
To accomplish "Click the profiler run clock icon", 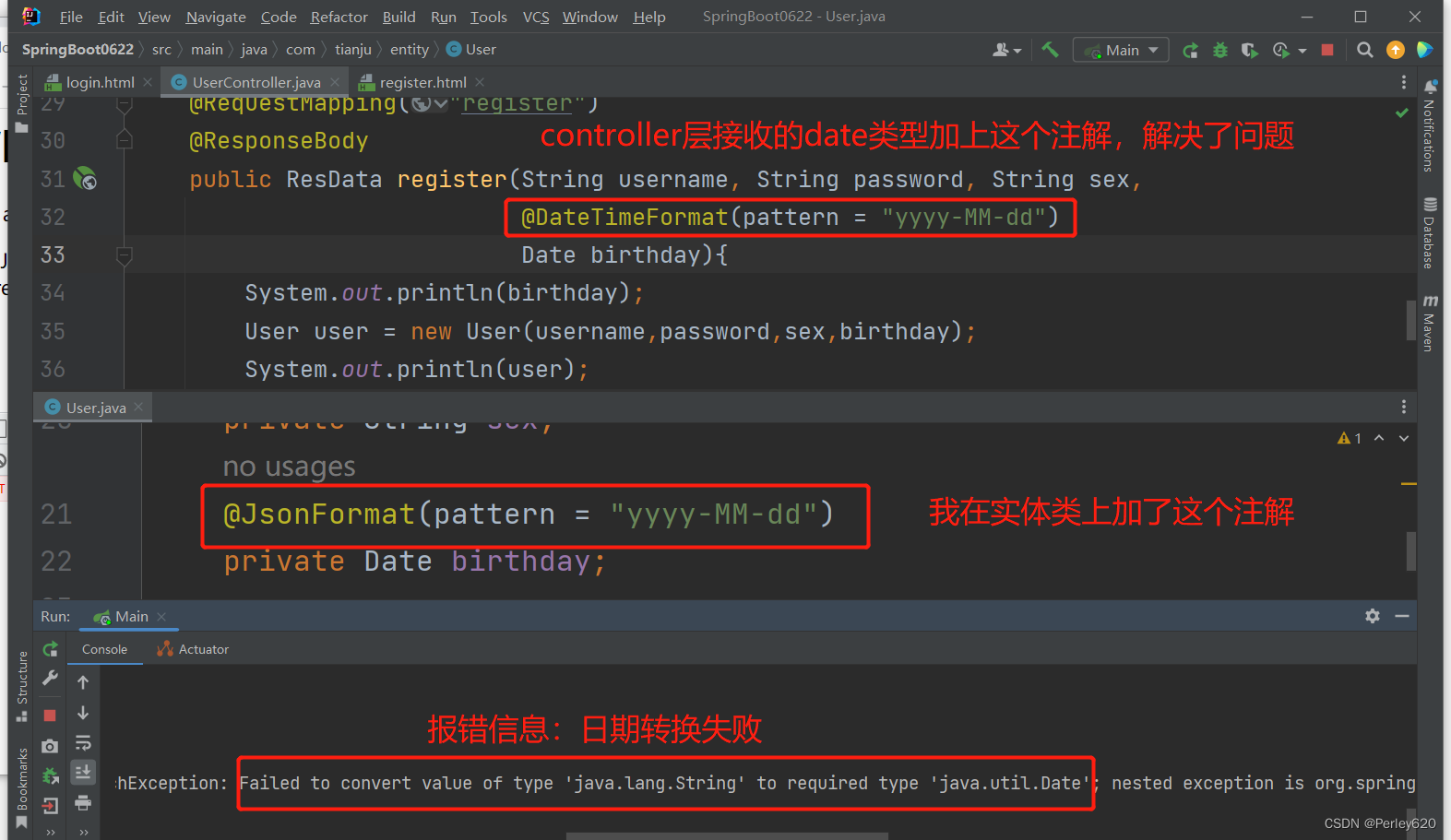I will tap(1280, 50).
